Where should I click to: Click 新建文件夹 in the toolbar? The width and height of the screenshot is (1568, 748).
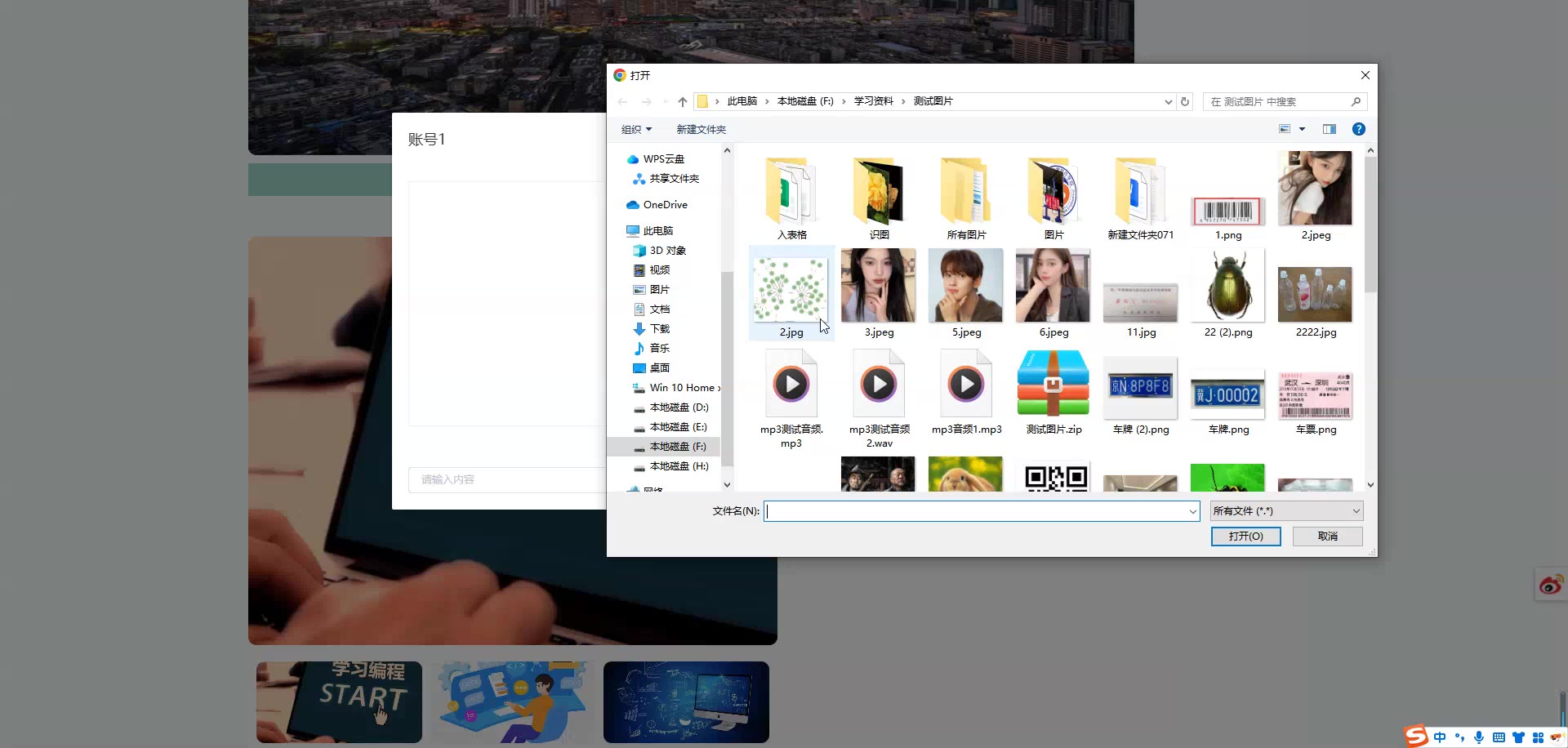[x=701, y=129]
